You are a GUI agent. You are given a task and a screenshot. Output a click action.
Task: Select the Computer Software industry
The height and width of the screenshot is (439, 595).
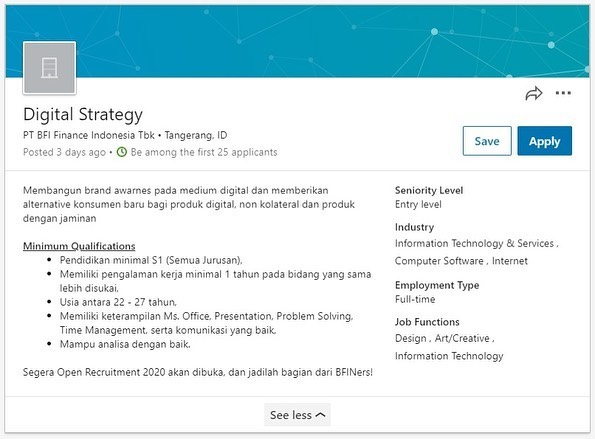pos(439,261)
